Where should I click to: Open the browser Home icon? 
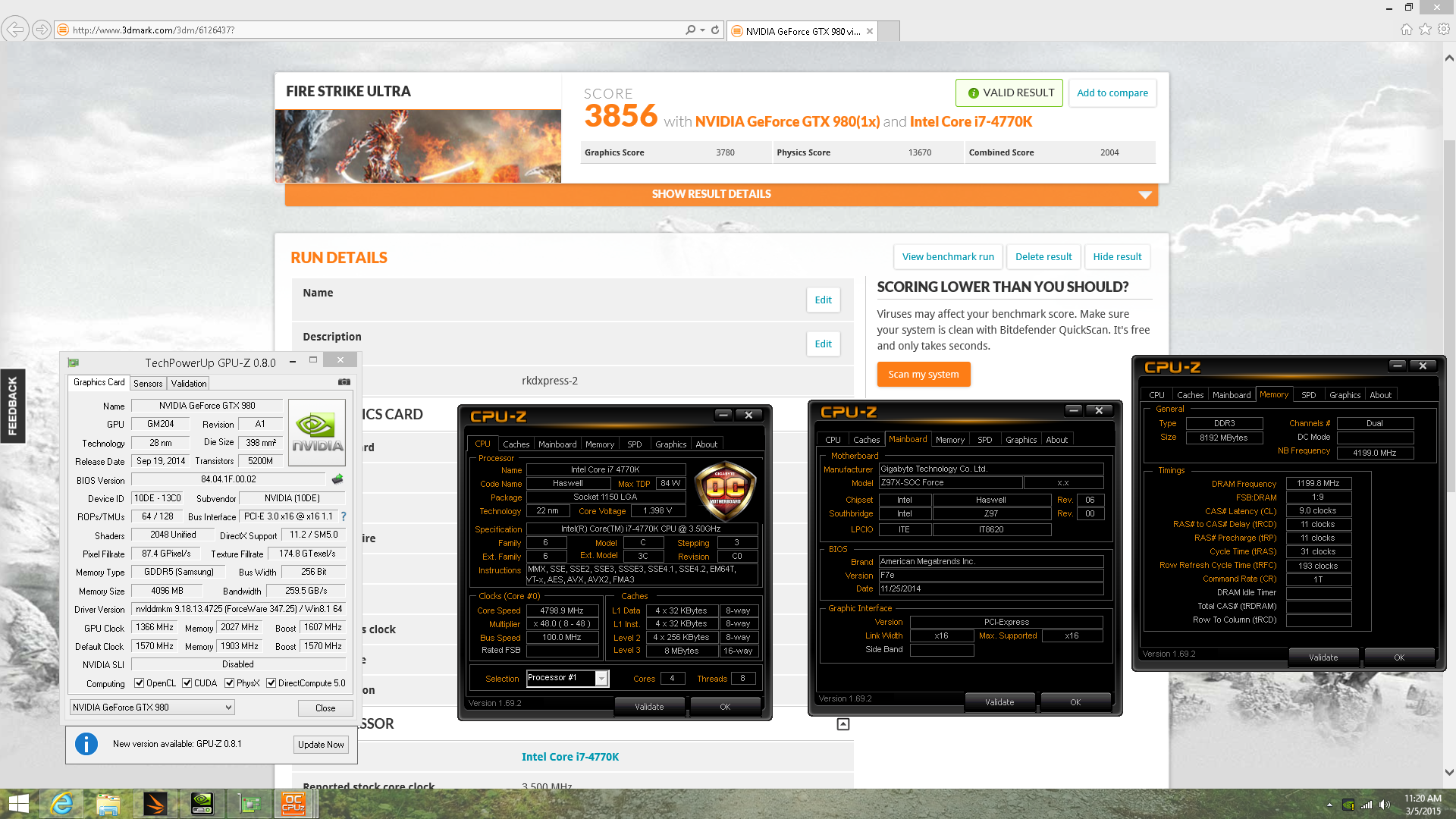[x=1407, y=29]
